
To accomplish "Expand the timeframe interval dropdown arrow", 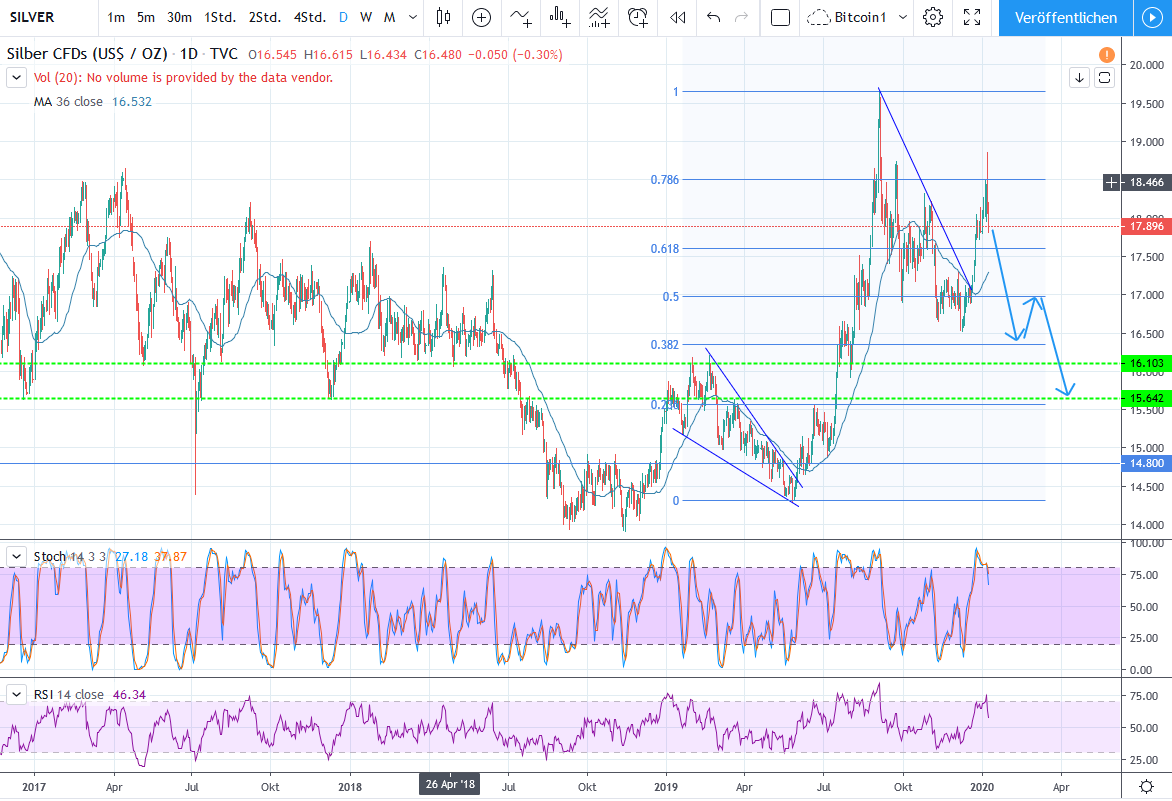I will 413,17.
